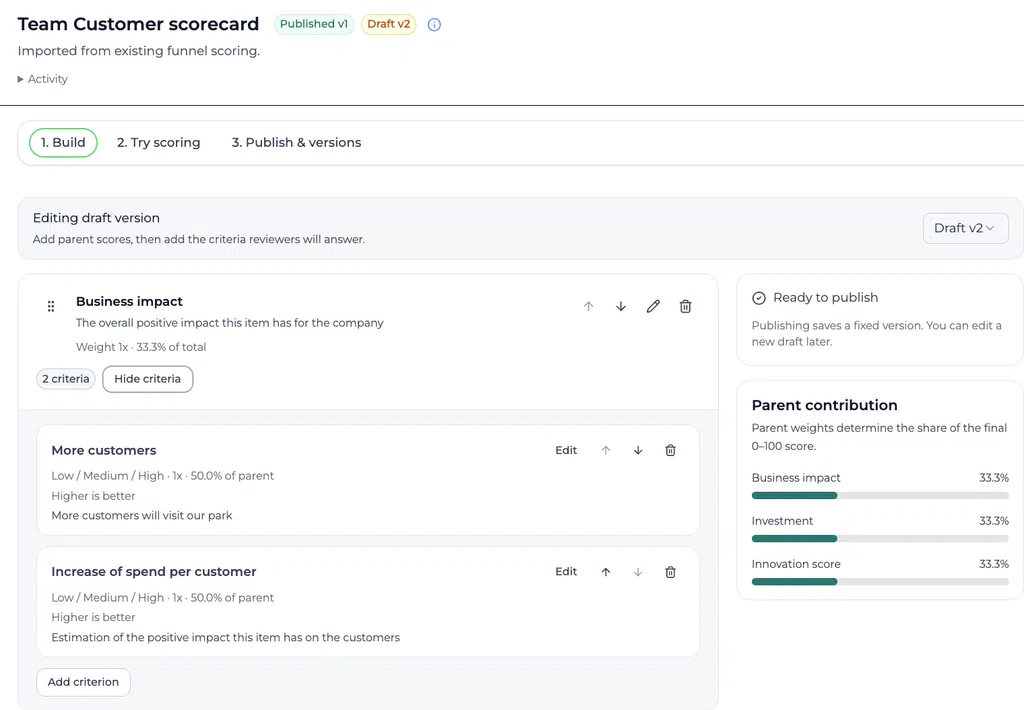Add criterion to Business impact

[x=84, y=682]
